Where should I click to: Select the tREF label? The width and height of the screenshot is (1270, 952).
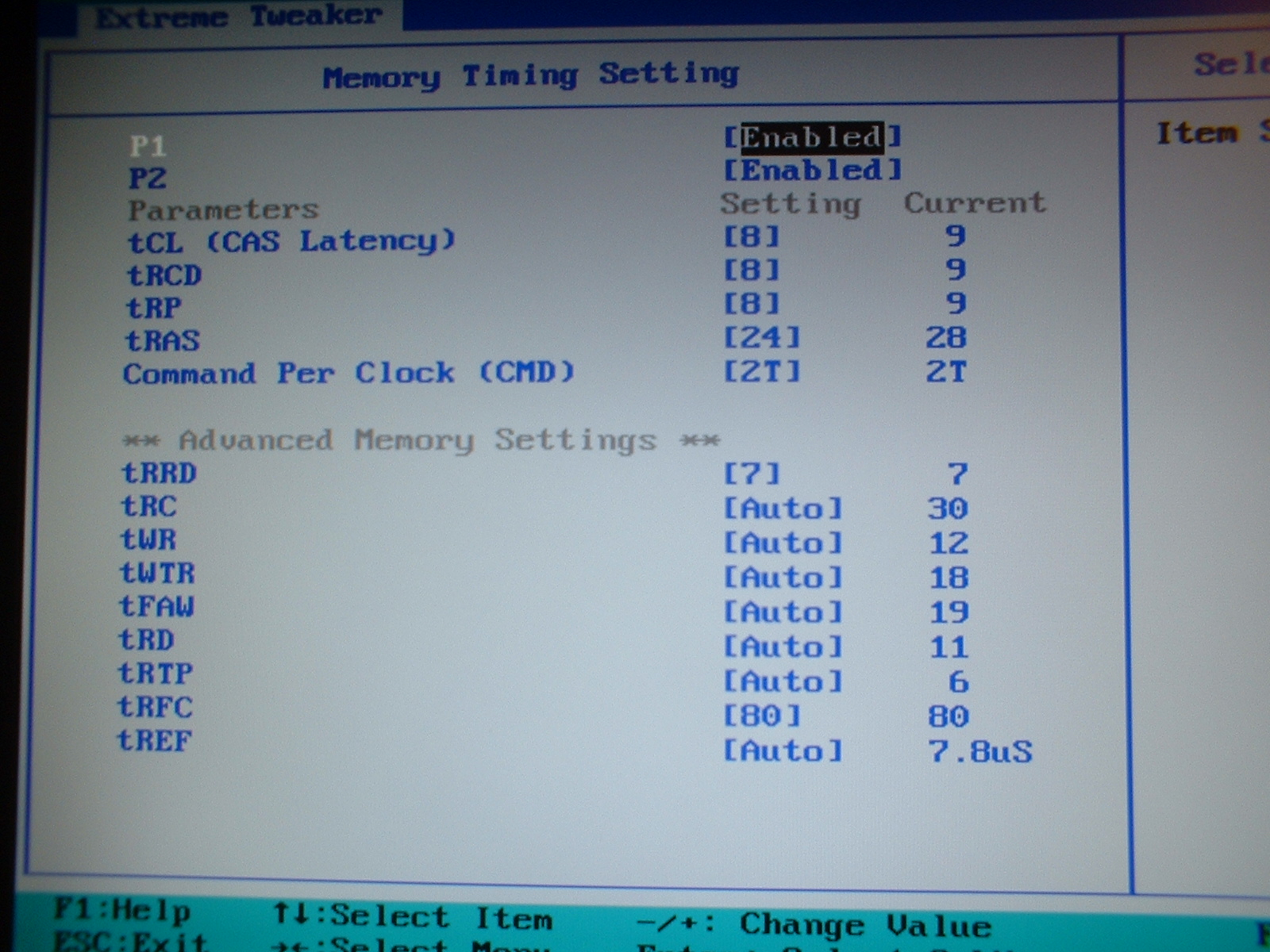point(154,740)
